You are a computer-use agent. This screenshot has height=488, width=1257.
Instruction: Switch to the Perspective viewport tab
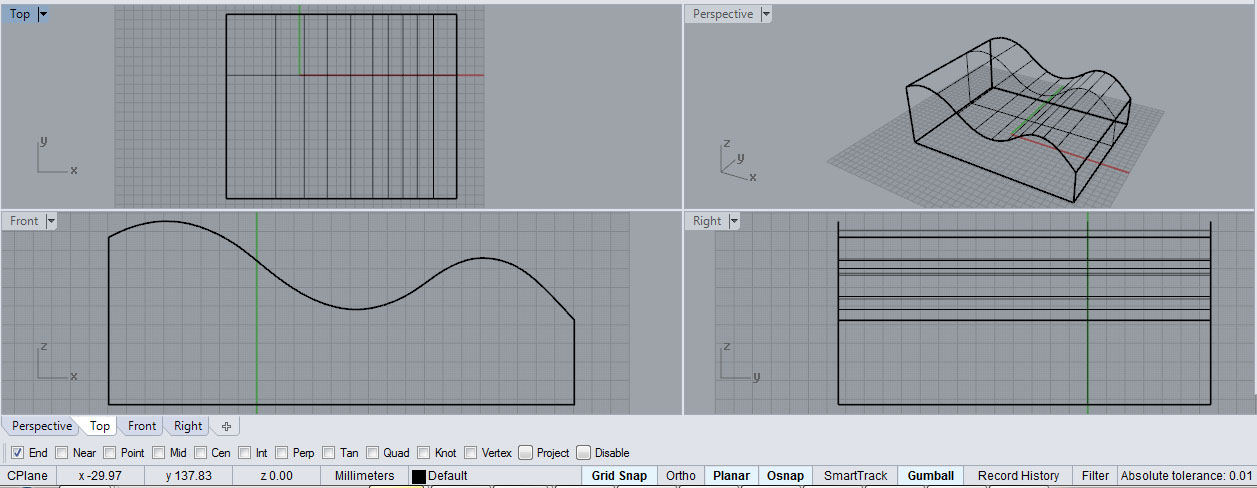42,426
